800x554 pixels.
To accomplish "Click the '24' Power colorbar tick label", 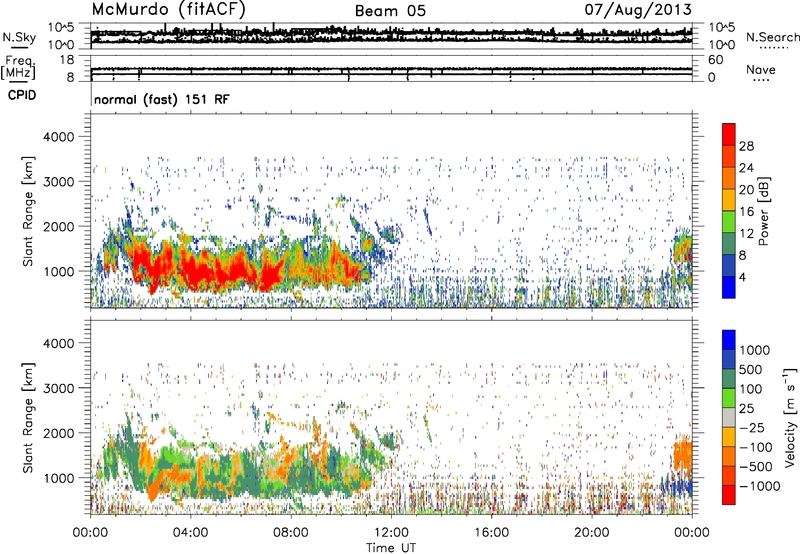I will point(746,168).
